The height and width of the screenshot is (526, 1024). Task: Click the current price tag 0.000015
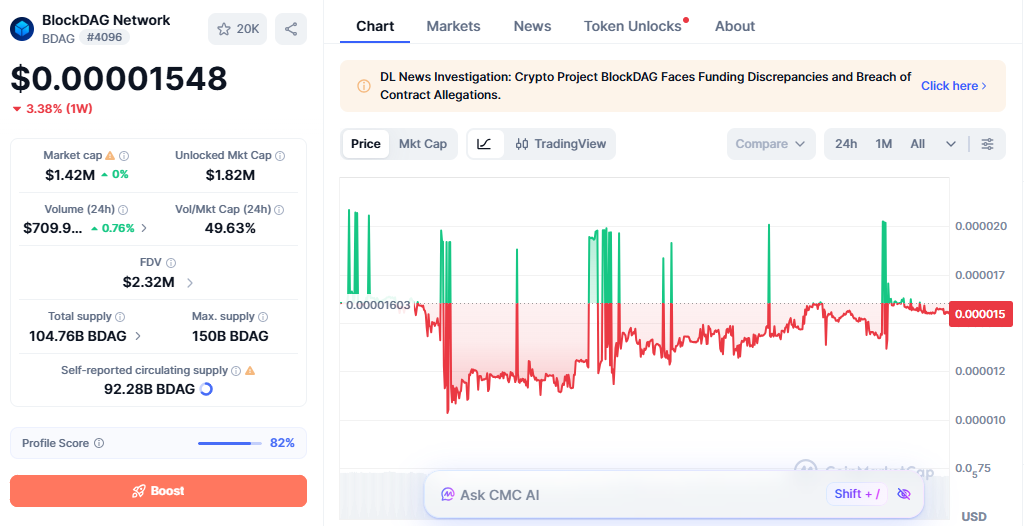click(980, 314)
